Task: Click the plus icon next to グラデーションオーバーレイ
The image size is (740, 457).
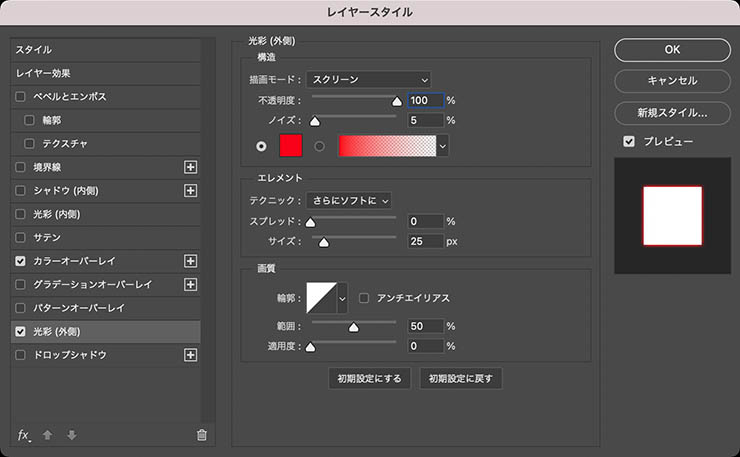Action: (x=191, y=285)
